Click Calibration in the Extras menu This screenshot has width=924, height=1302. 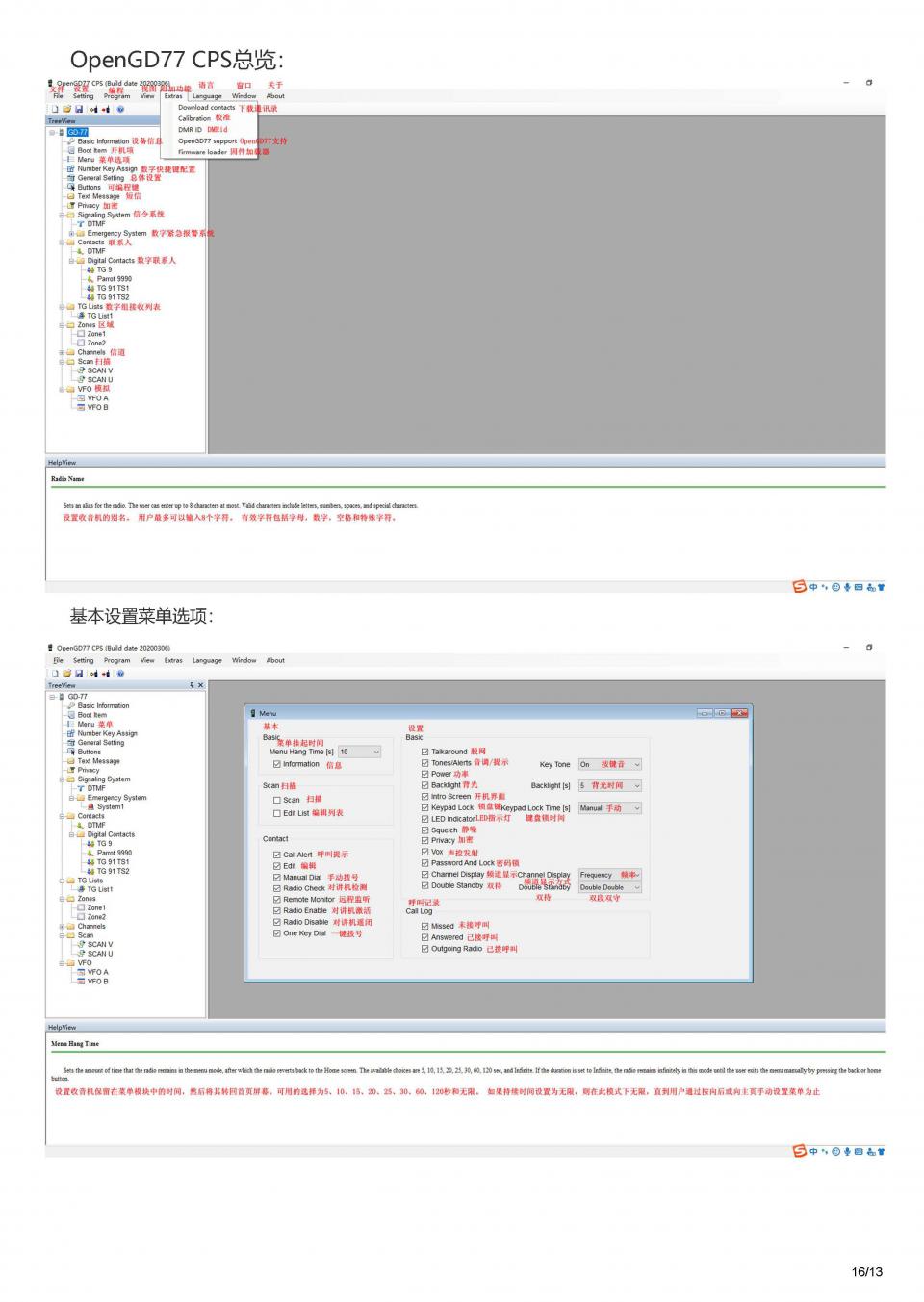click(x=194, y=118)
